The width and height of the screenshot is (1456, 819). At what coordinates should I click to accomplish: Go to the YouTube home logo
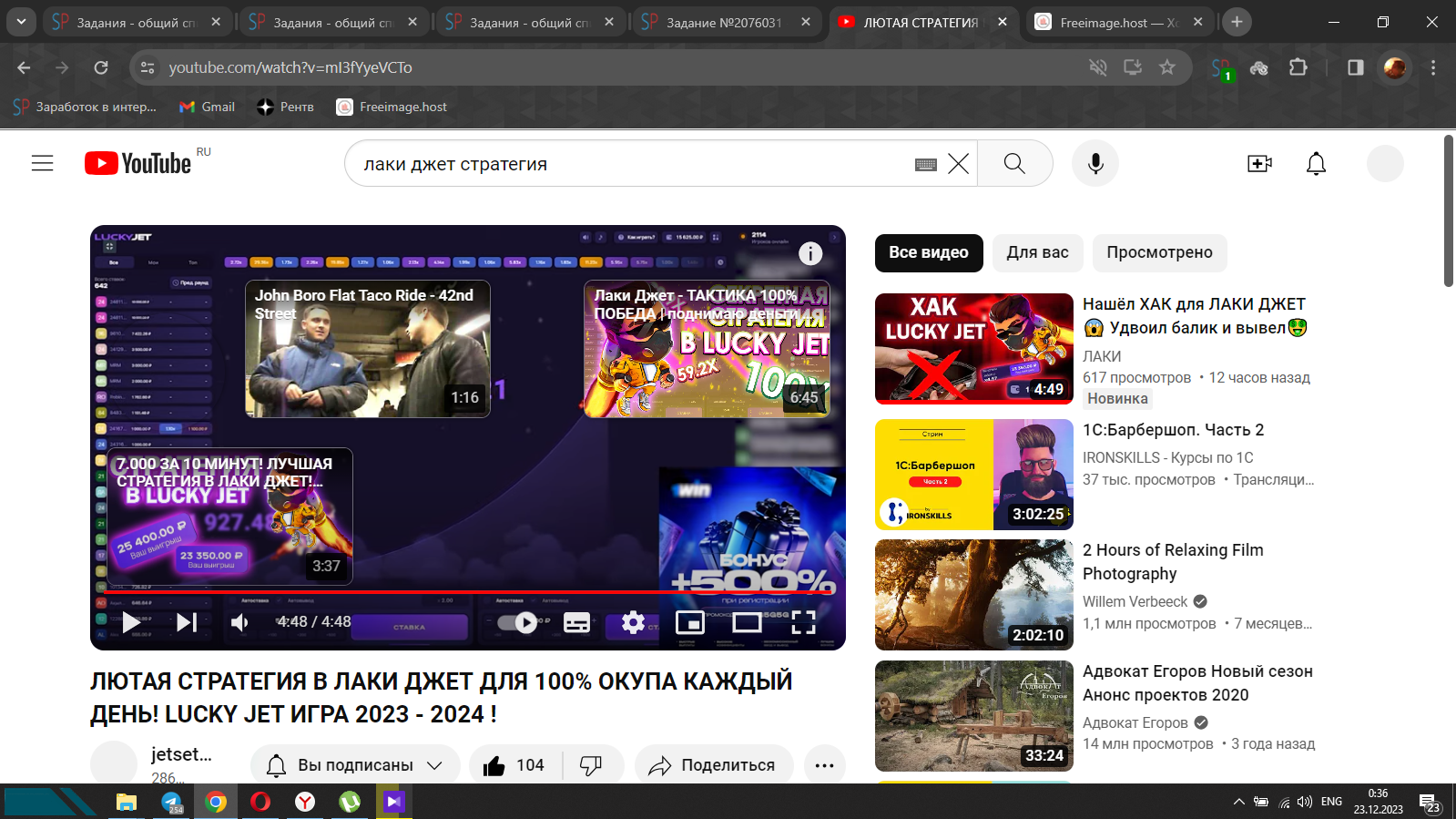(137, 163)
